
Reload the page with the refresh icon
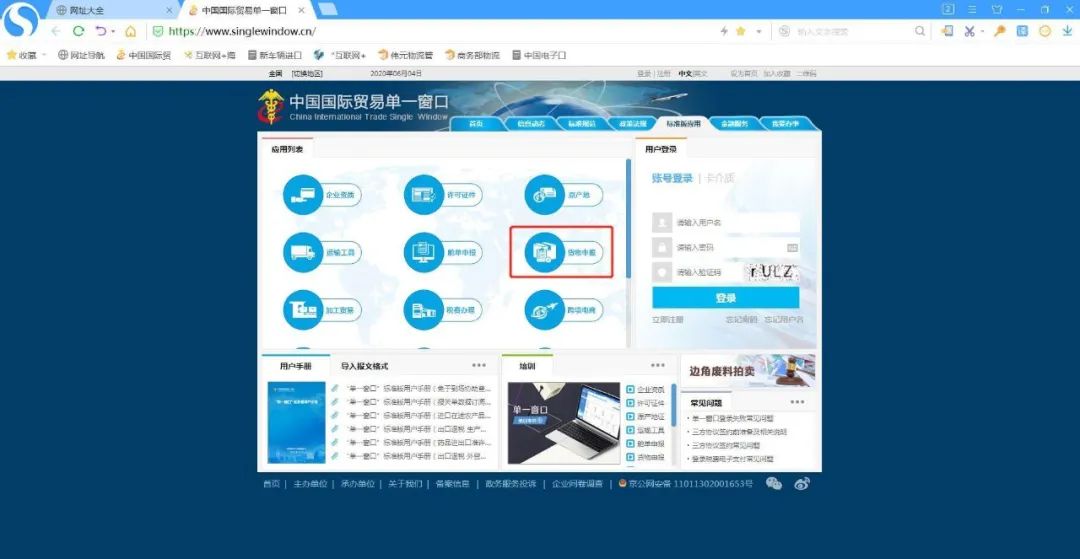coord(79,31)
